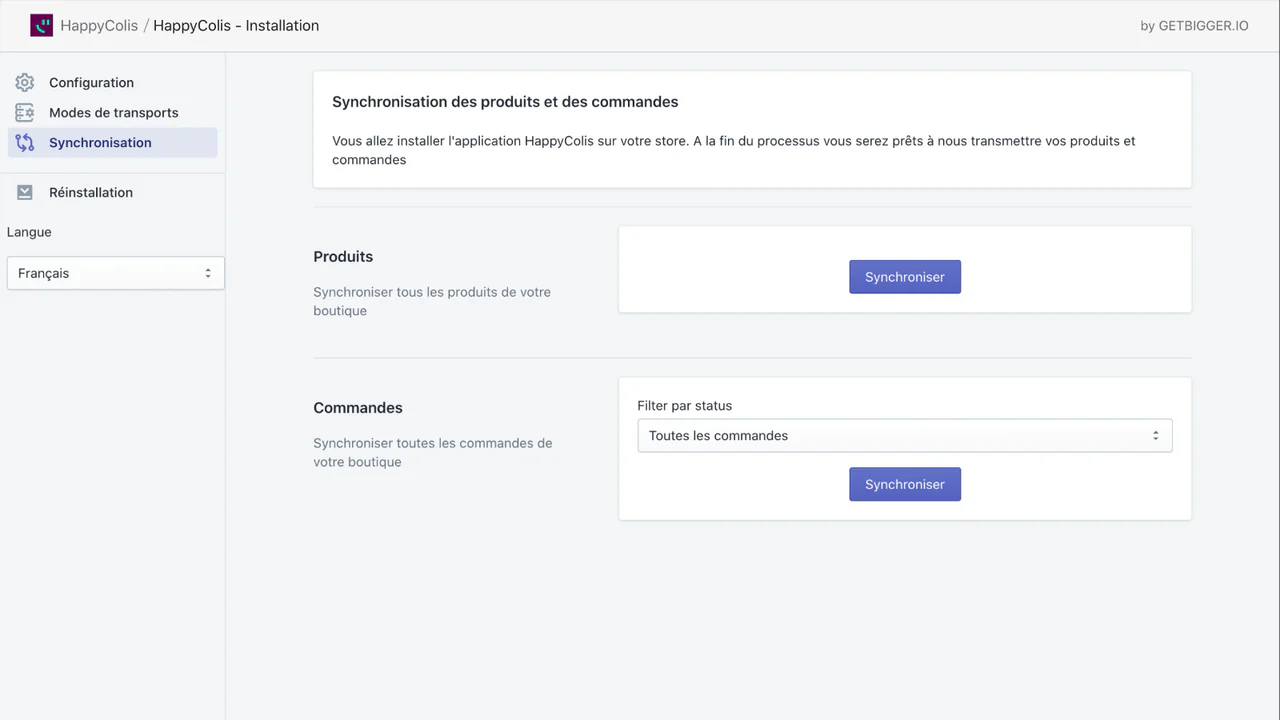Image resolution: width=1280 pixels, height=720 pixels.
Task: Click the Configuration gear icon
Action: pos(25,83)
